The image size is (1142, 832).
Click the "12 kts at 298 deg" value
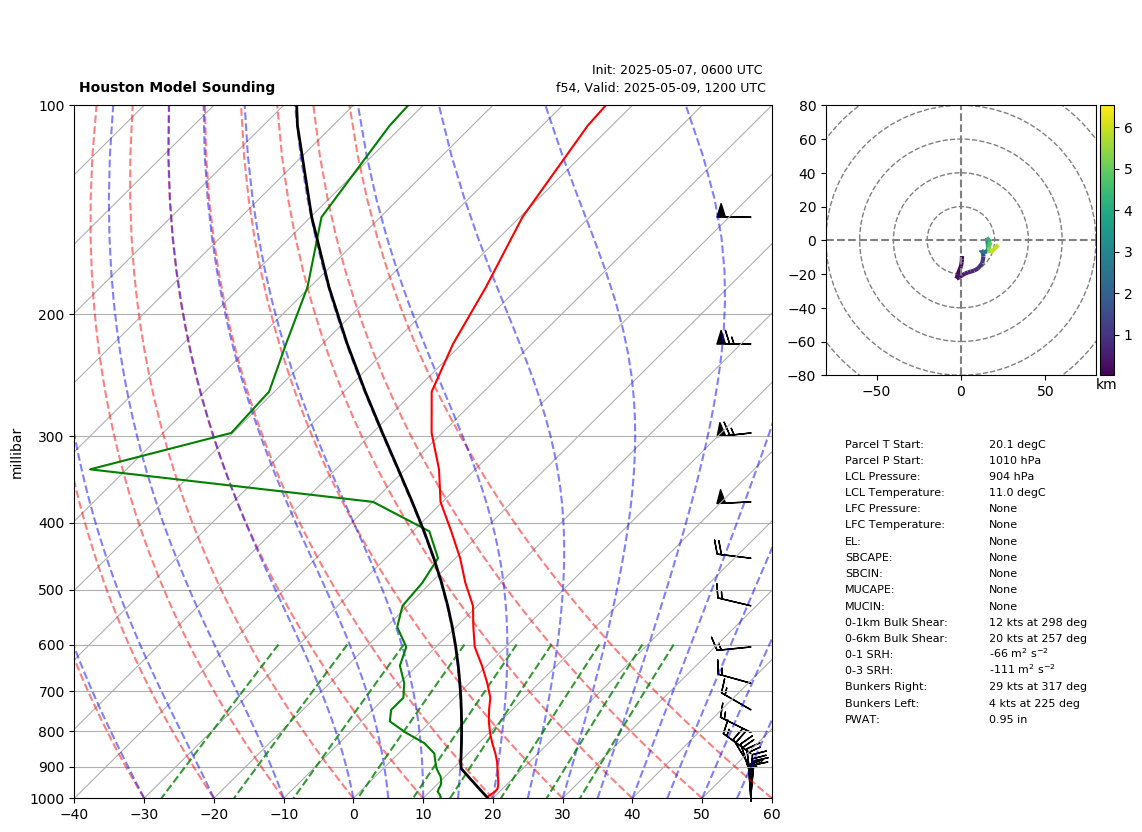click(x=1038, y=622)
